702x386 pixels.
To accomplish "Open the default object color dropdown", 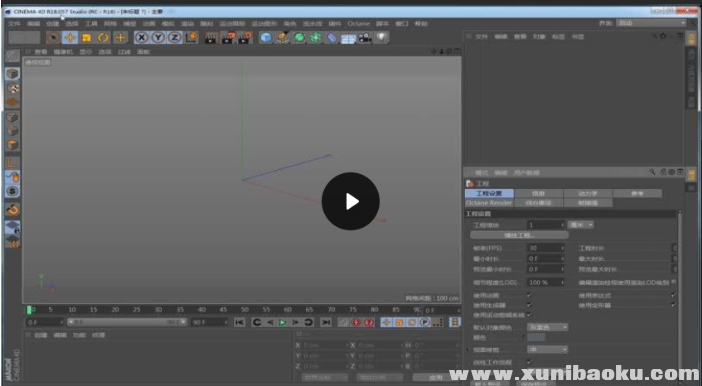I will (x=548, y=327).
